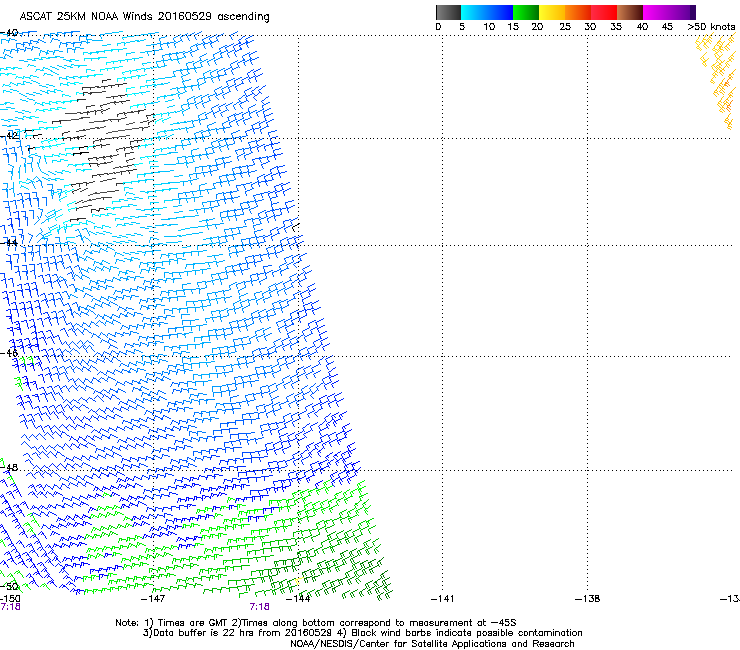
Task: Click the '-42' latitude axis label
Action: (9, 135)
